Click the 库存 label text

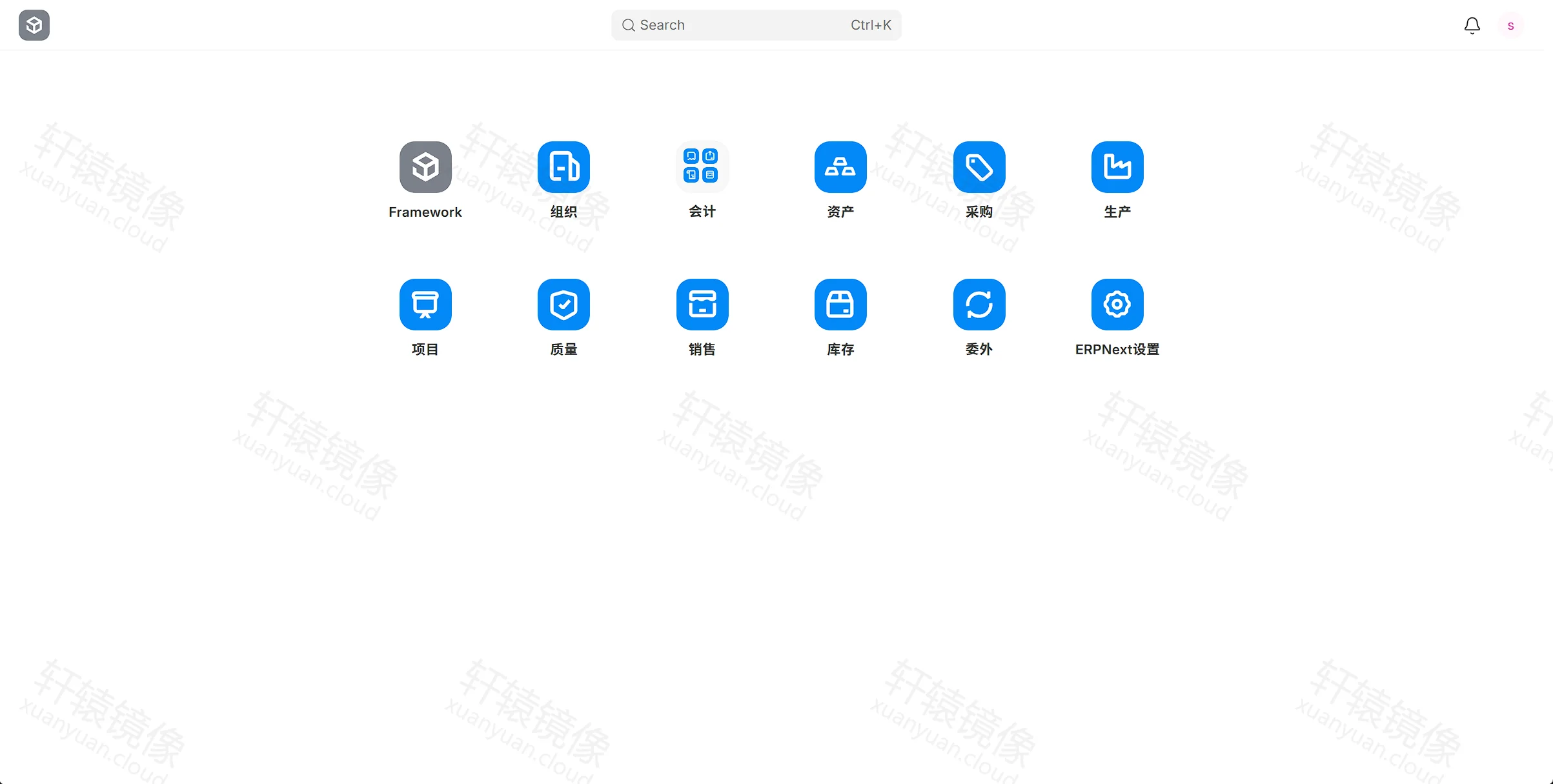[840, 349]
